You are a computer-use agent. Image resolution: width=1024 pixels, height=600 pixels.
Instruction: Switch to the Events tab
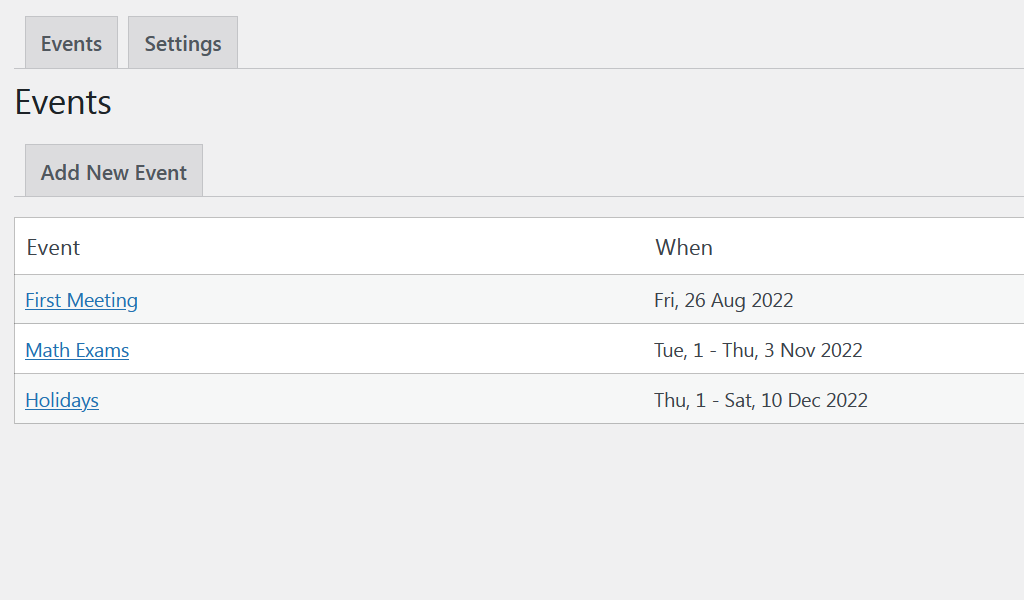(71, 42)
